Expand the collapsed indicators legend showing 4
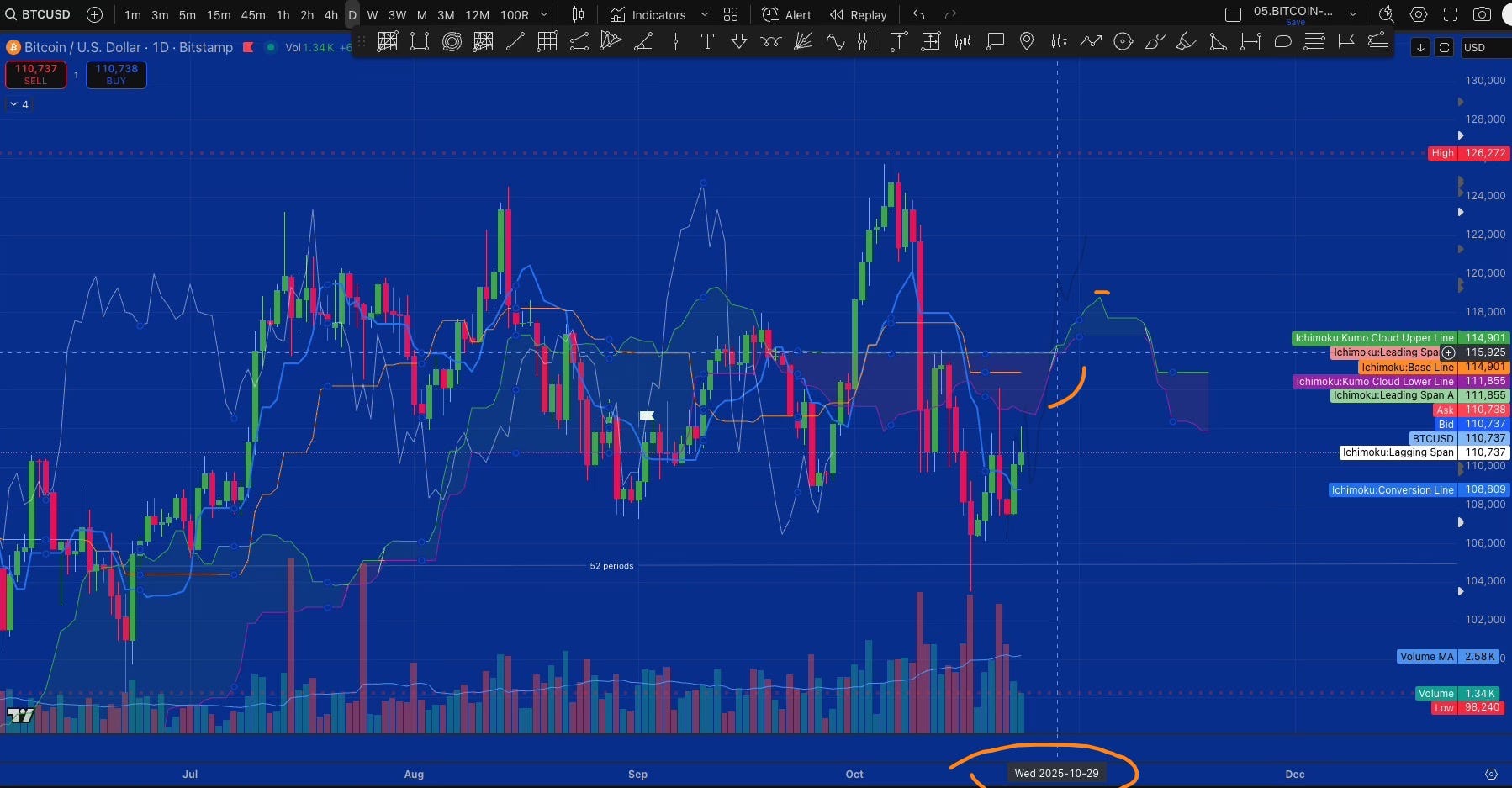This screenshot has width=1512, height=788. [19, 104]
